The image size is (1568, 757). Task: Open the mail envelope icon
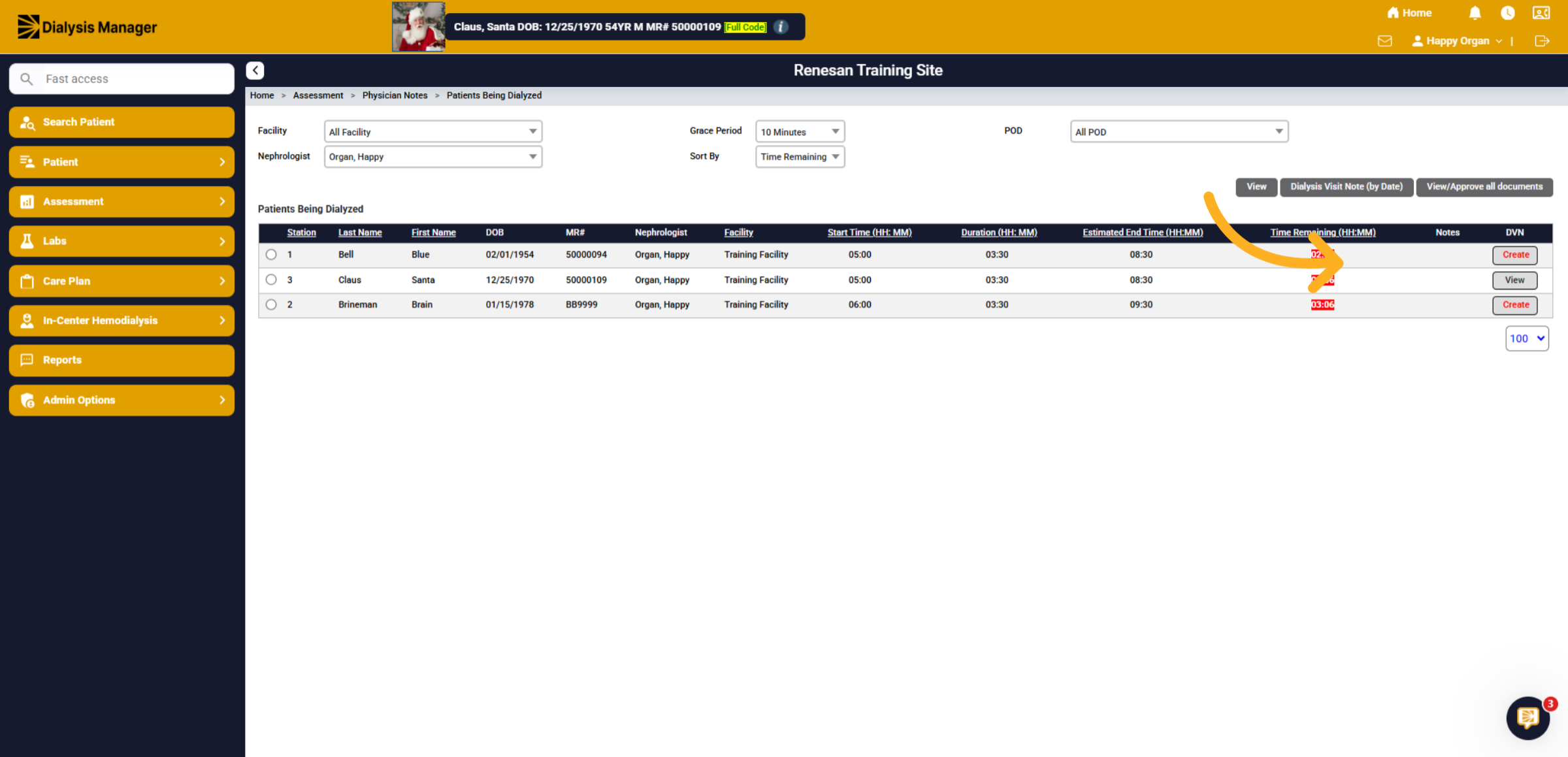(1384, 41)
